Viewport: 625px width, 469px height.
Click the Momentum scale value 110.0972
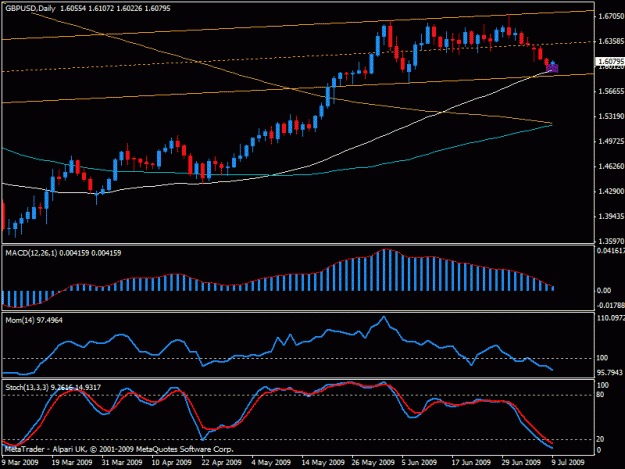611,318
